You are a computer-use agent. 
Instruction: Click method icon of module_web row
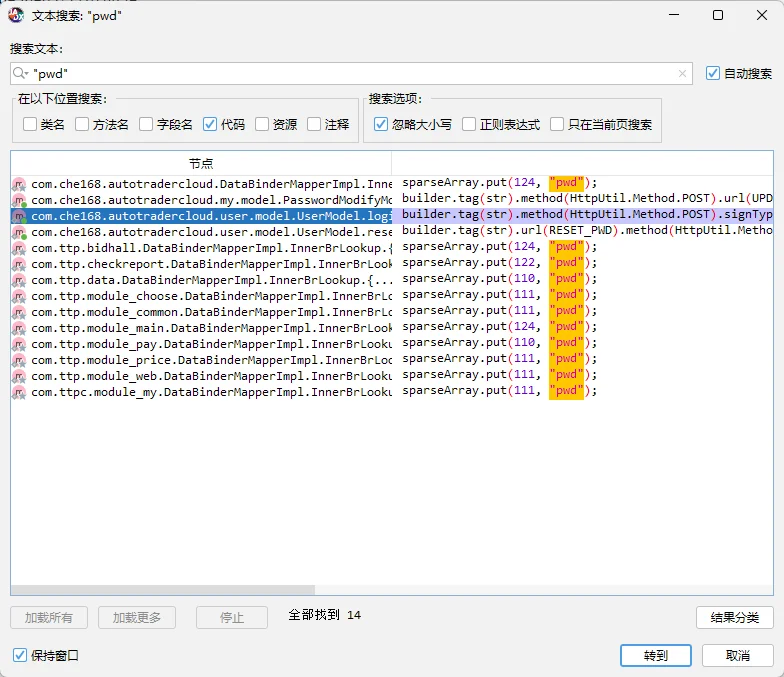(19, 376)
